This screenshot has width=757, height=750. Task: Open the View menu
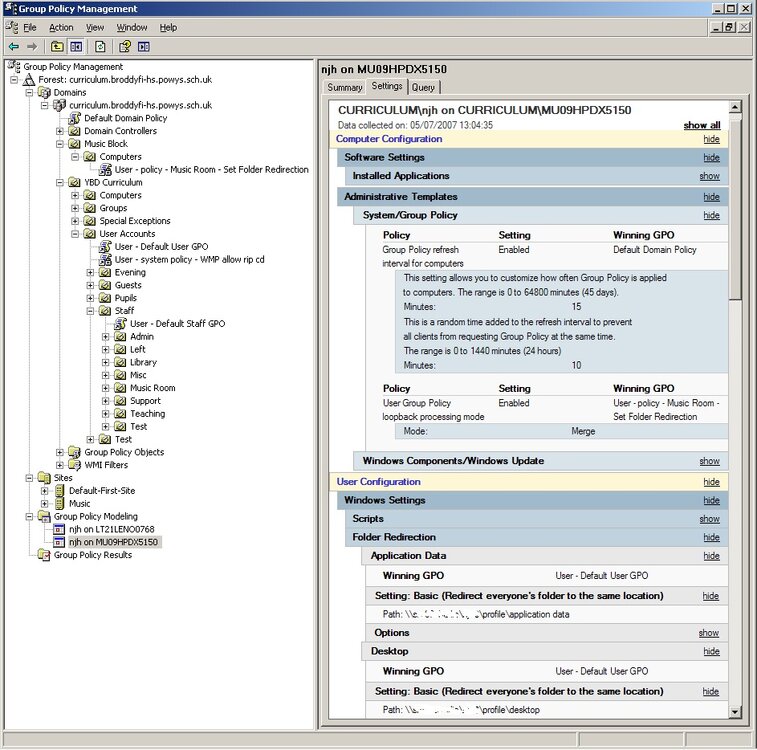pyautogui.click(x=95, y=28)
